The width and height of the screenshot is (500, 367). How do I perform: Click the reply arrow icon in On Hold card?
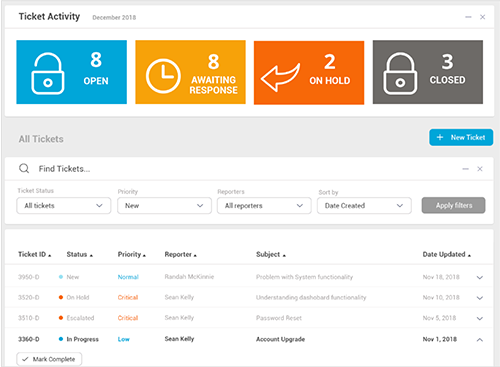(280, 77)
